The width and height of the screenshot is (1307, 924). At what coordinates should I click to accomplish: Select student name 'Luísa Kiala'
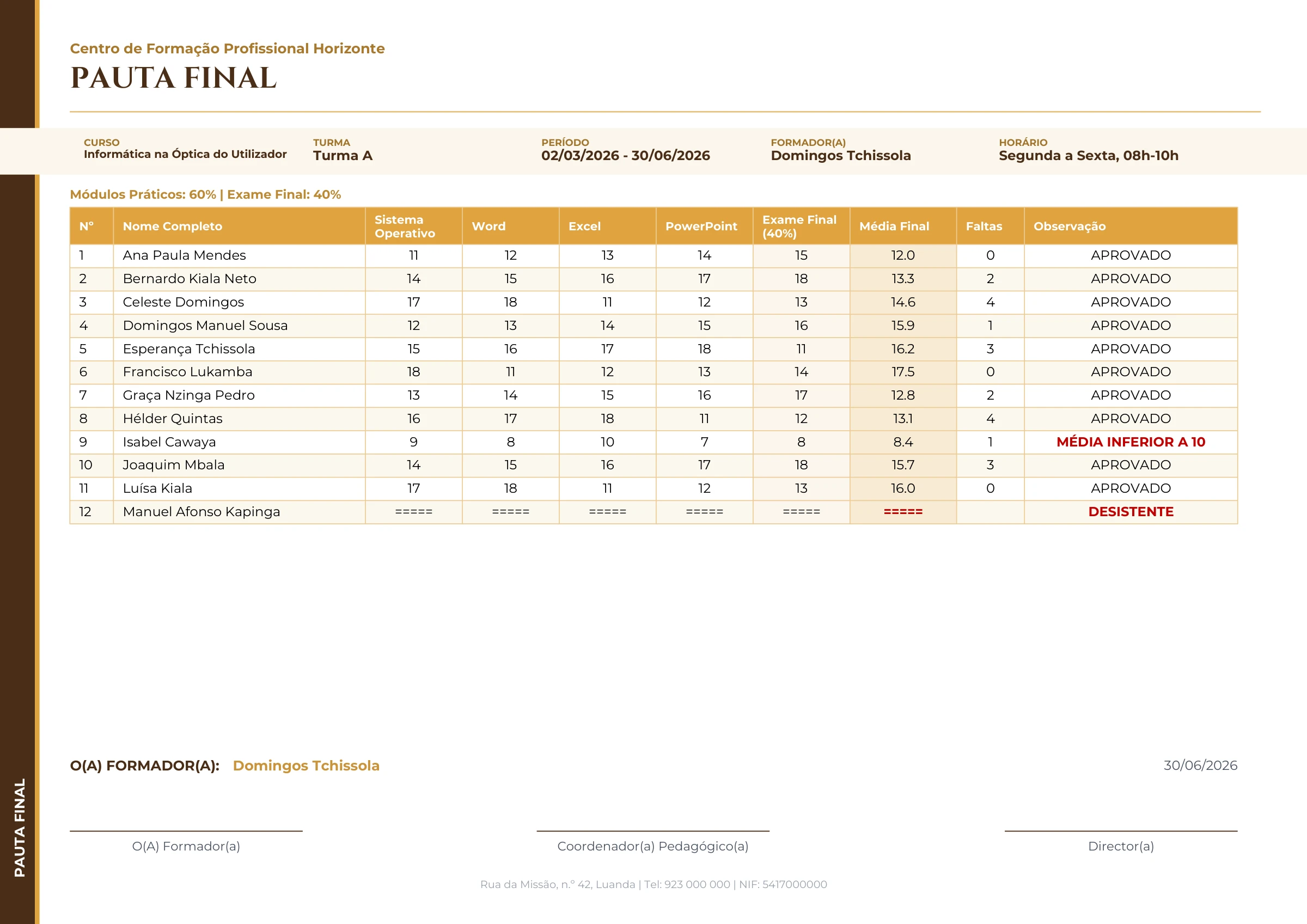158,488
